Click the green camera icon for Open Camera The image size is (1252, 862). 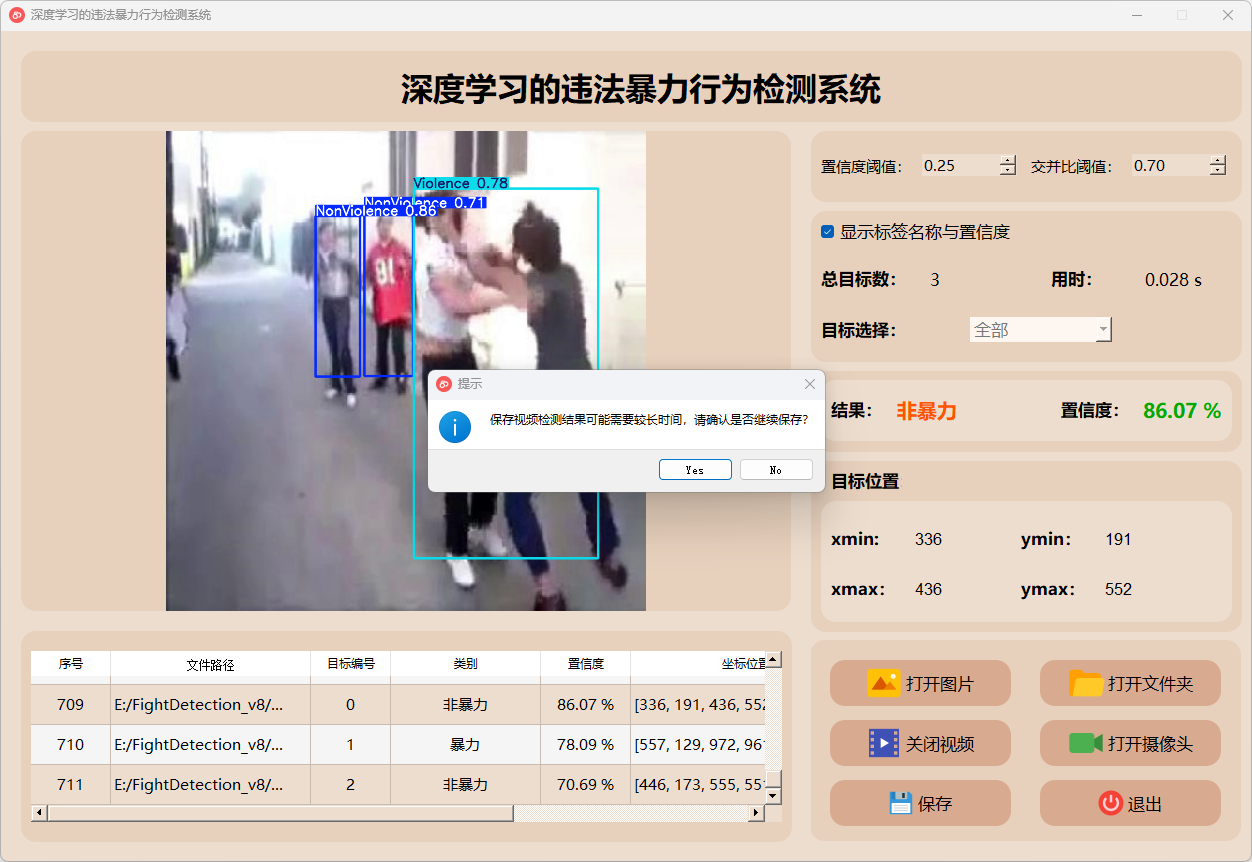1085,743
